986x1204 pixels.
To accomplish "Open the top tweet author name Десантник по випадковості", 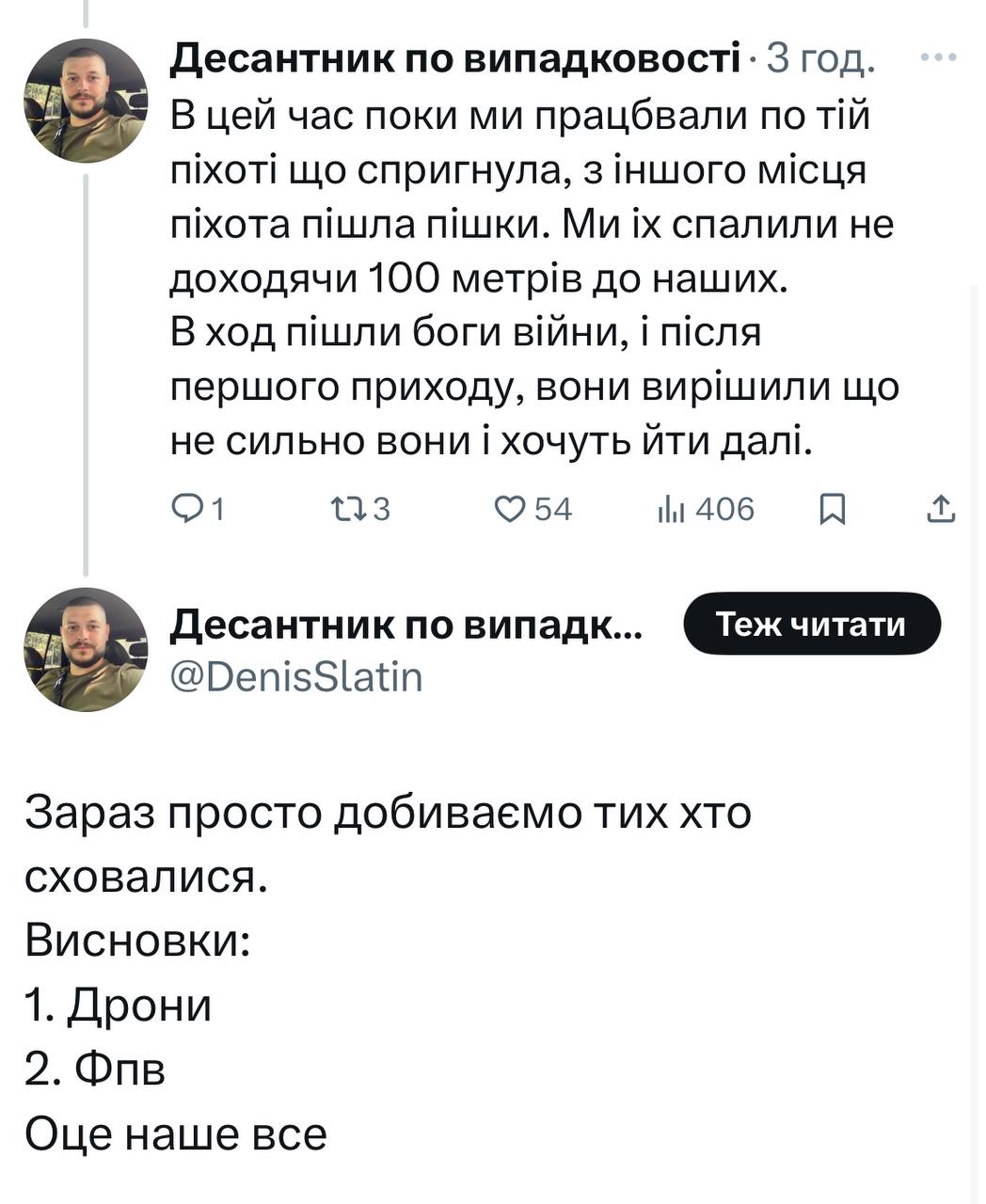I will pos(454,59).
